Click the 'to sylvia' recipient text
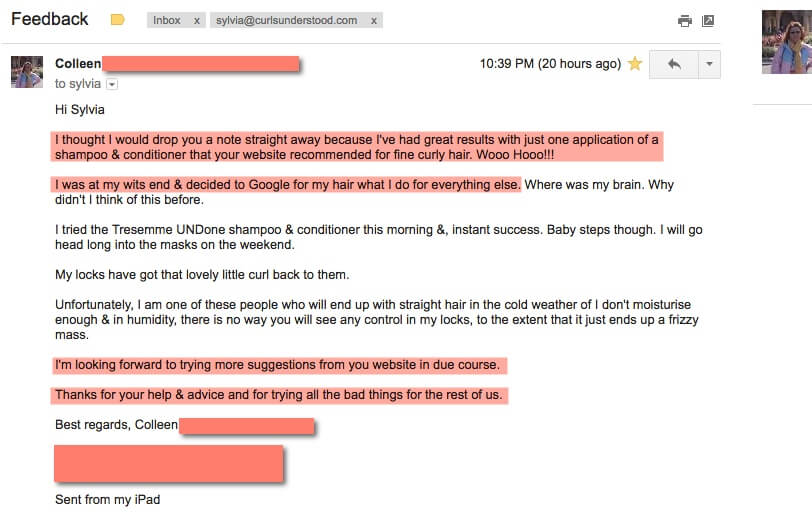812x520 pixels. tap(78, 84)
